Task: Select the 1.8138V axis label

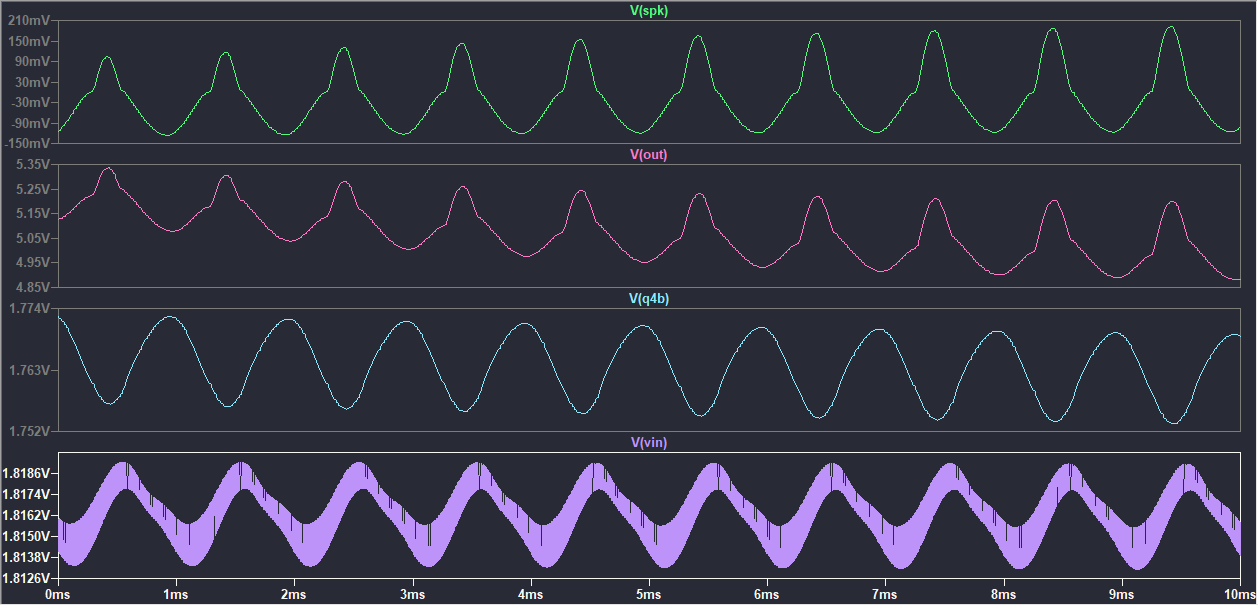Action: pos(28,557)
